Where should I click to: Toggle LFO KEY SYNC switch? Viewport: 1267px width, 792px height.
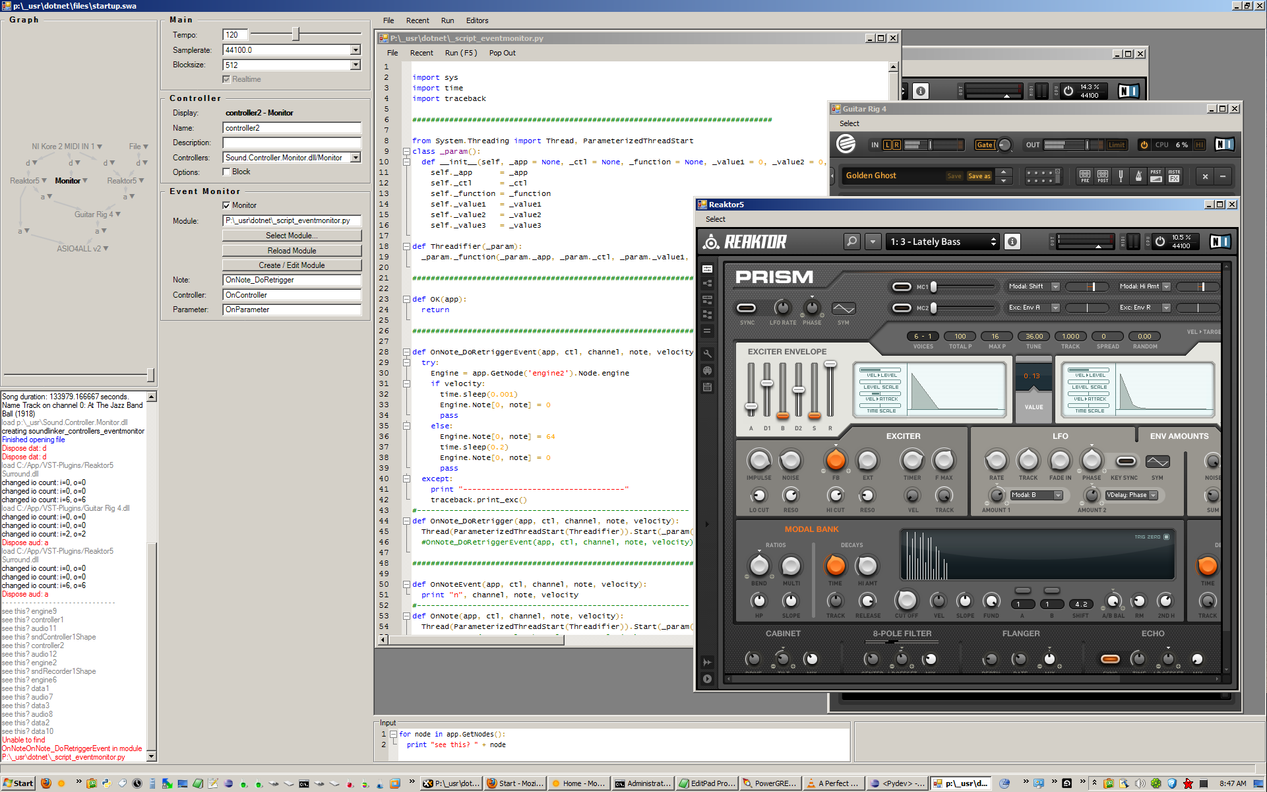click(1126, 462)
